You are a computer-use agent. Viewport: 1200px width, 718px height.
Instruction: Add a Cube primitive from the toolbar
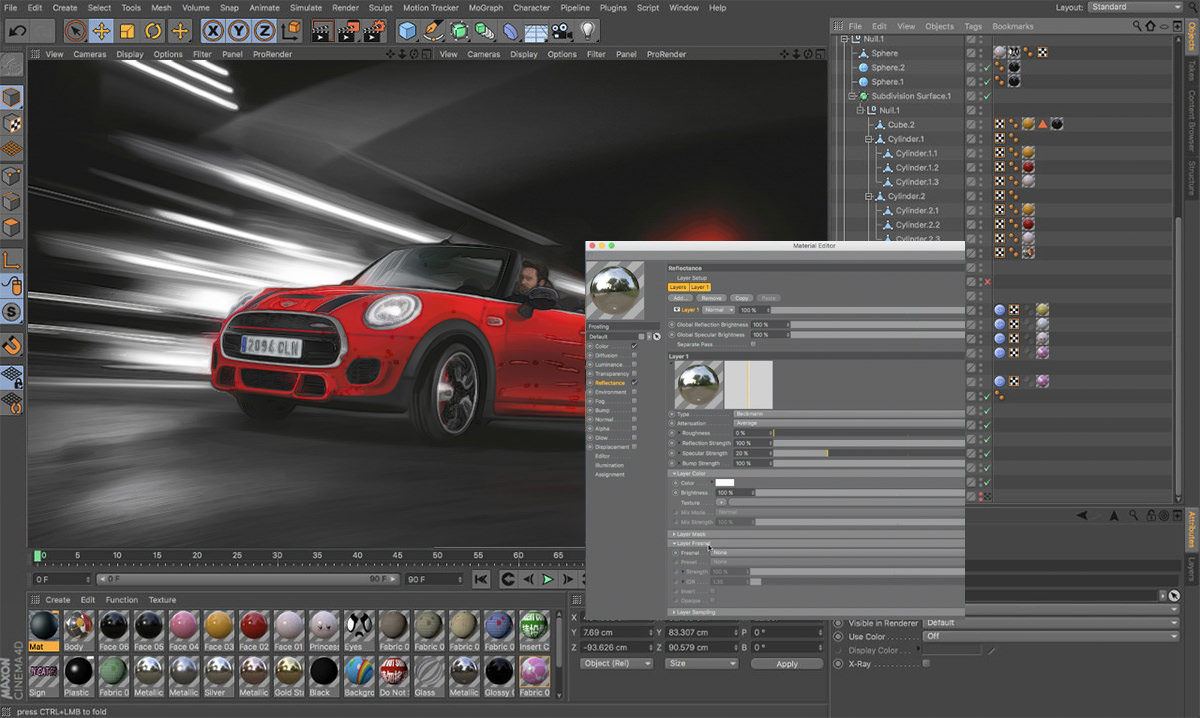tap(408, 31)
